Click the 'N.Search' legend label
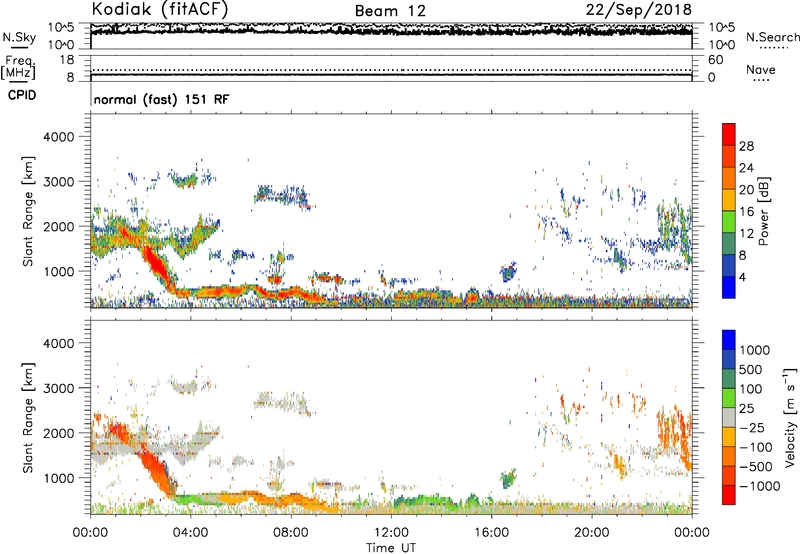800x554 pixels. click(773, 37)
